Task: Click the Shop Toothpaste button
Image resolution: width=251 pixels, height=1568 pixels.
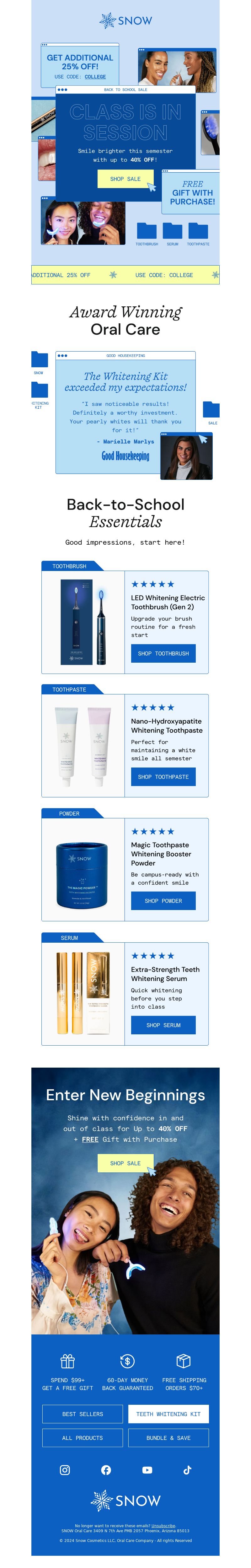Action: point(163,777)
